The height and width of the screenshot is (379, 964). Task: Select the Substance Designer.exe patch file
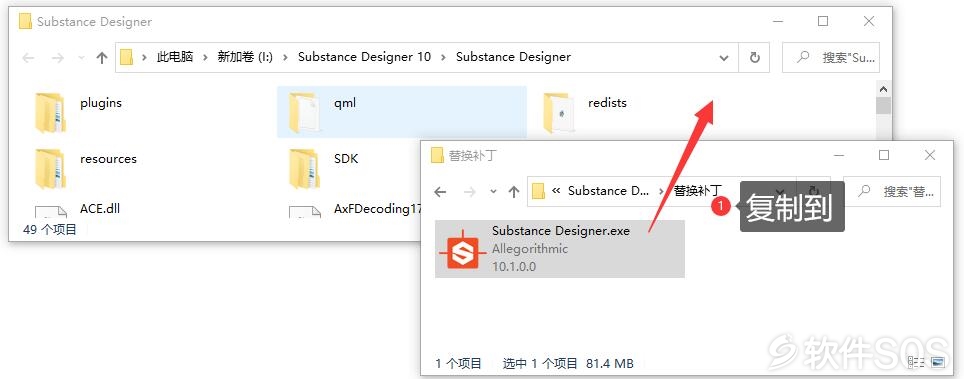[559, 249]
